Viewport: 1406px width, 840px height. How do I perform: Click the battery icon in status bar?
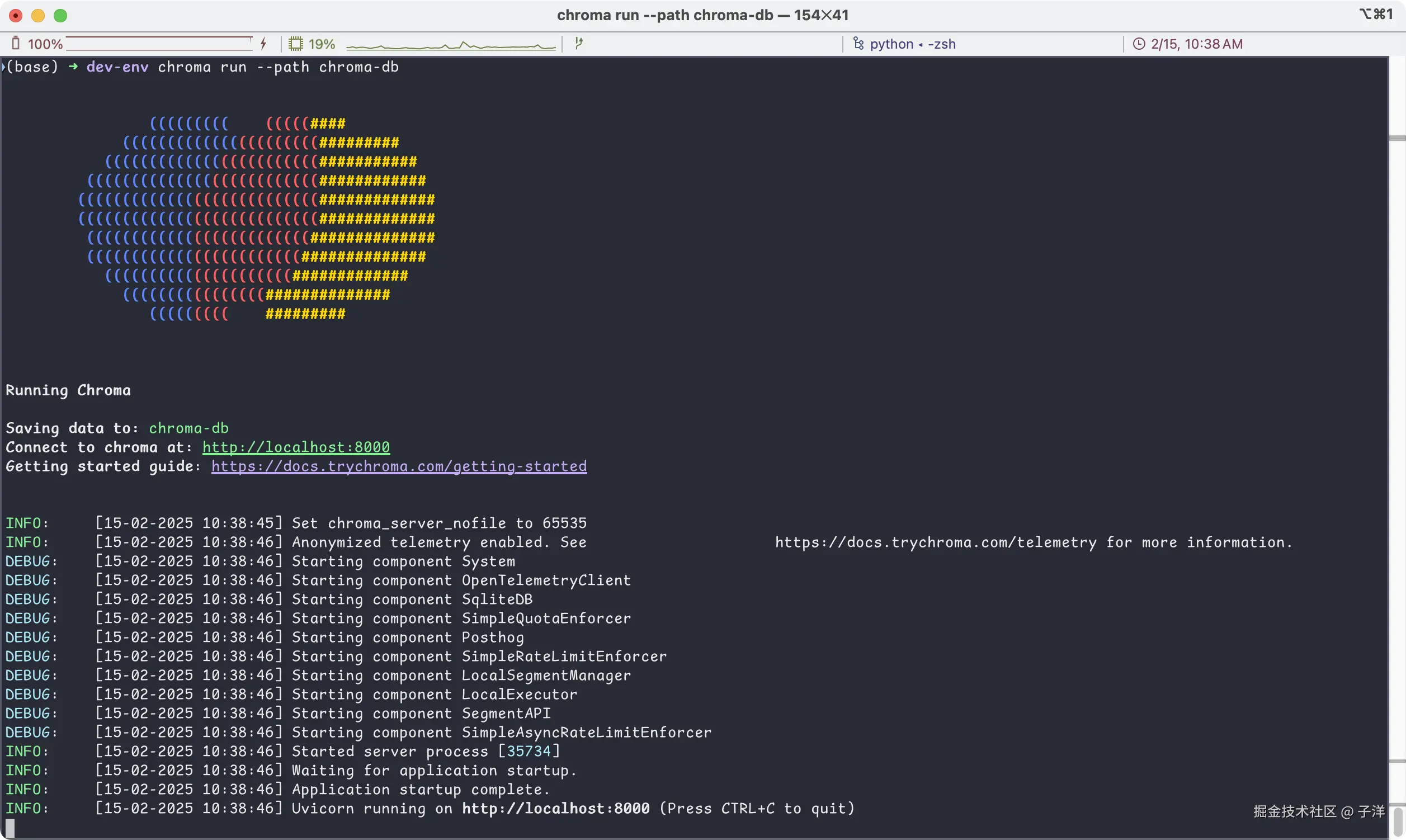15,44
